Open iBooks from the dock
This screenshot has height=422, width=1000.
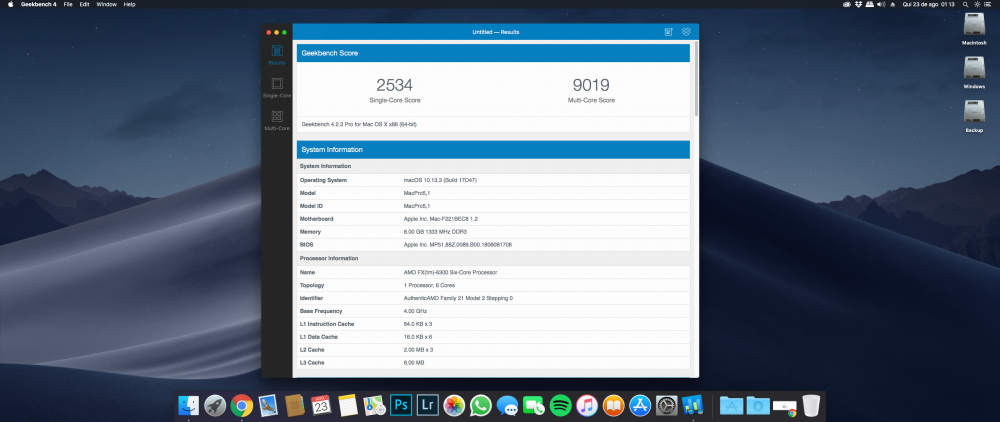point(613,405)
